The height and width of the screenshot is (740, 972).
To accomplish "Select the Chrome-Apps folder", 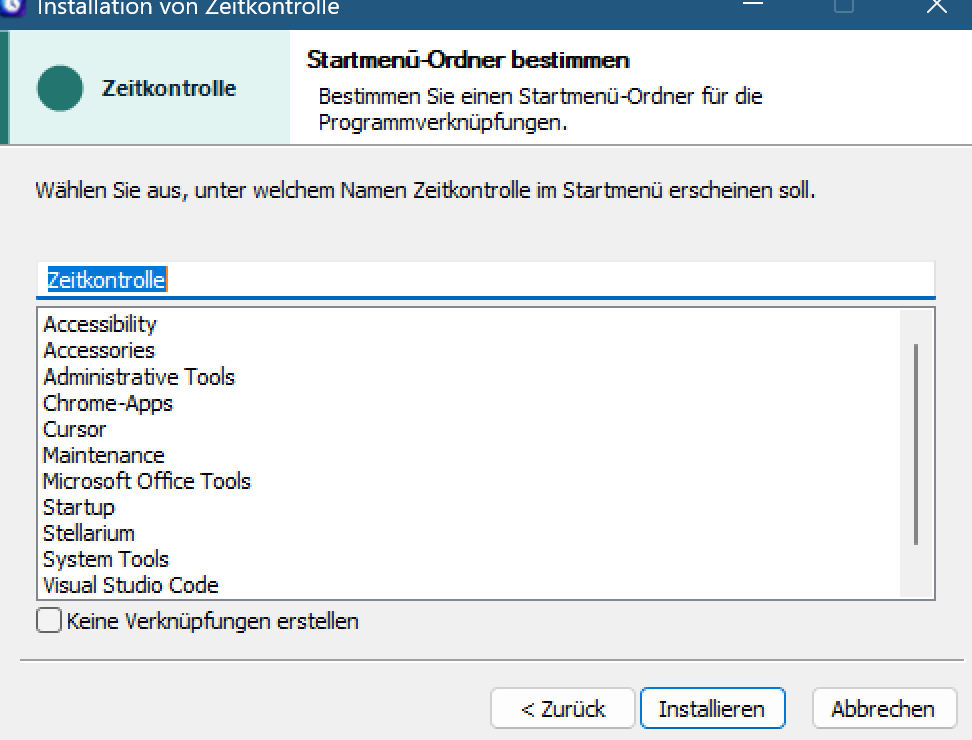I will [108, 403].
